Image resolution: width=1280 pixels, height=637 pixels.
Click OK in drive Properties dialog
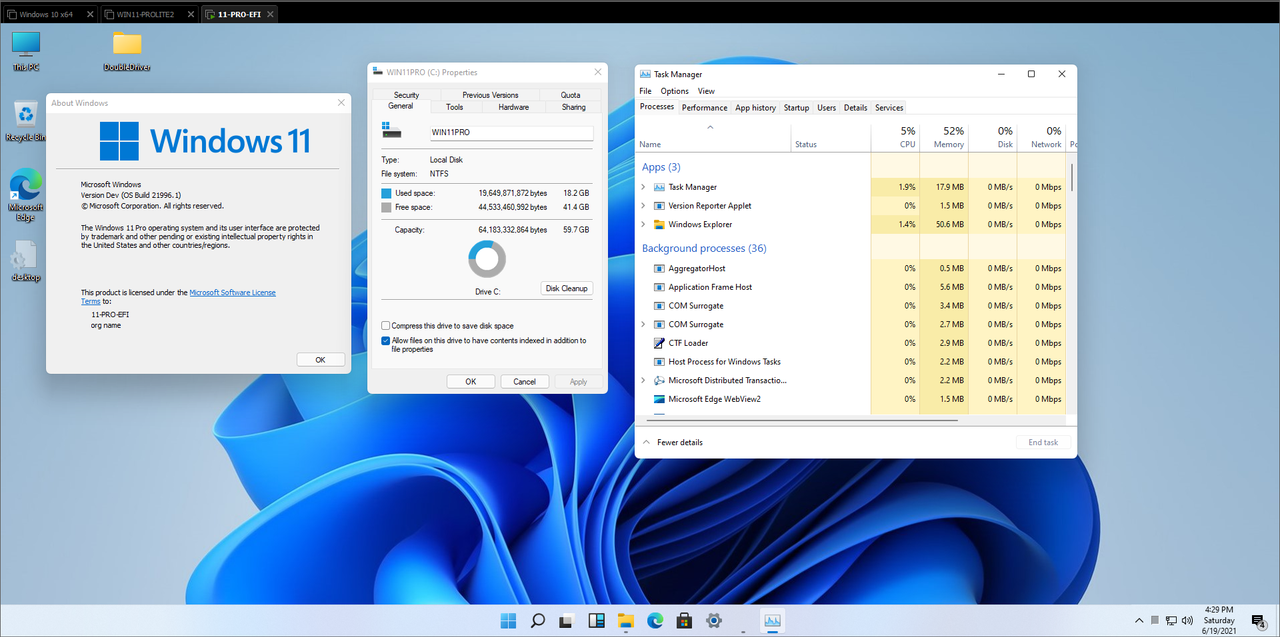click(470, 381)
